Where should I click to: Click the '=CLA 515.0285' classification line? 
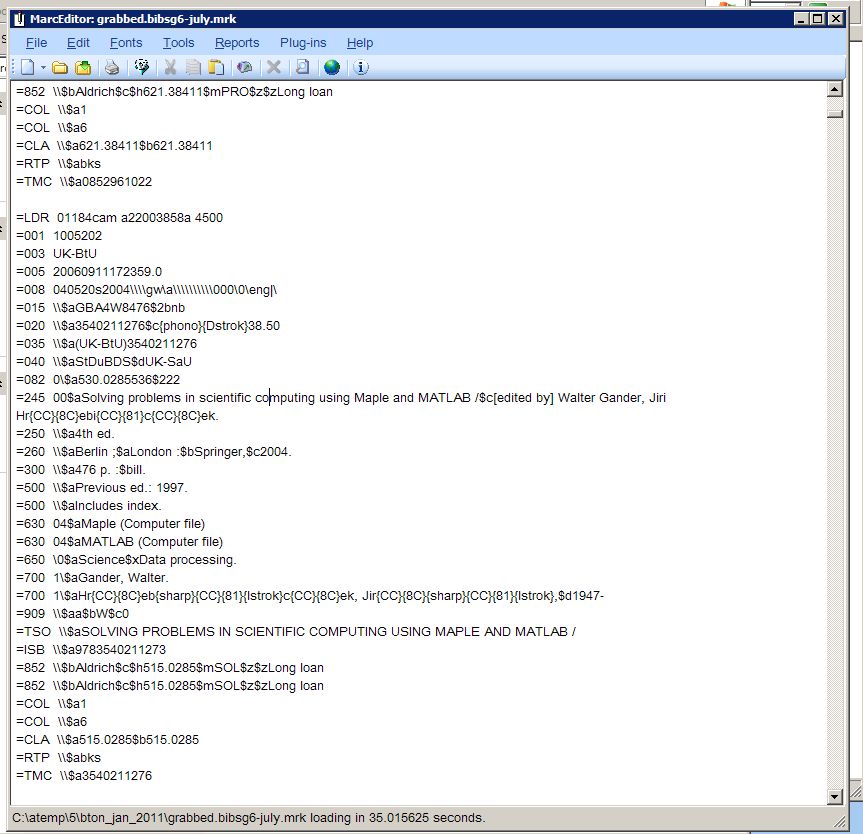pyautogui.click(x=107, y=739)
